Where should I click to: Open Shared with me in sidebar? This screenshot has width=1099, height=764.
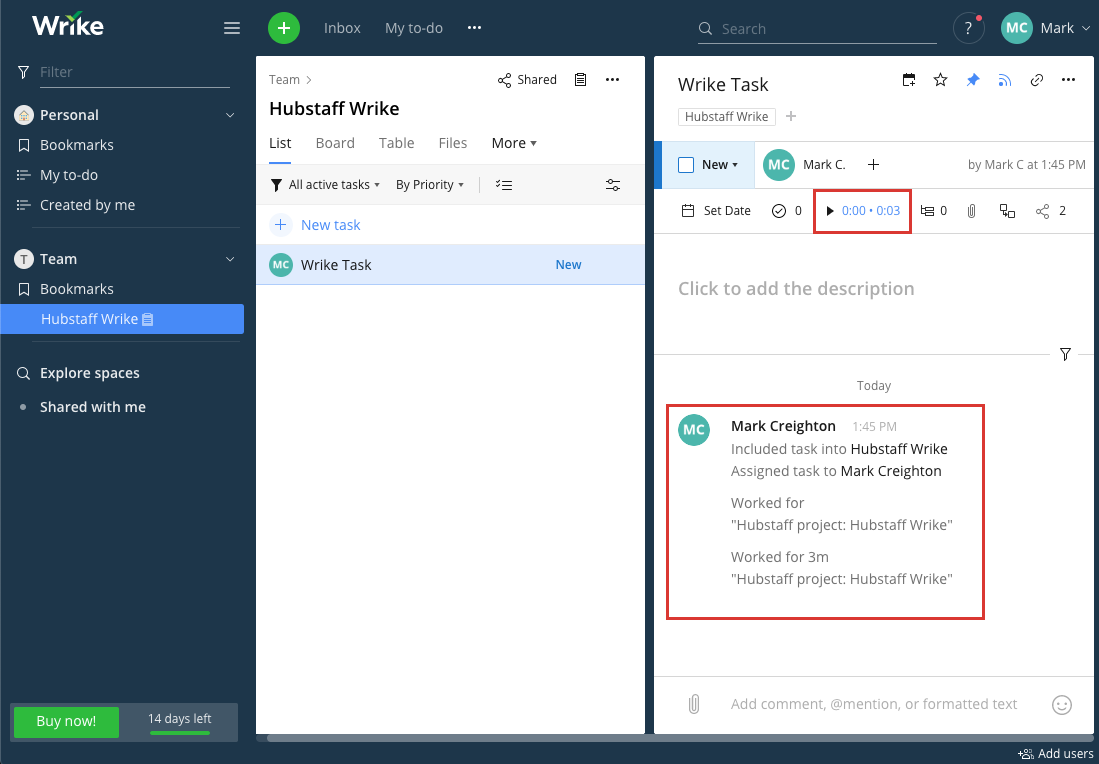(x=93, y=407)
